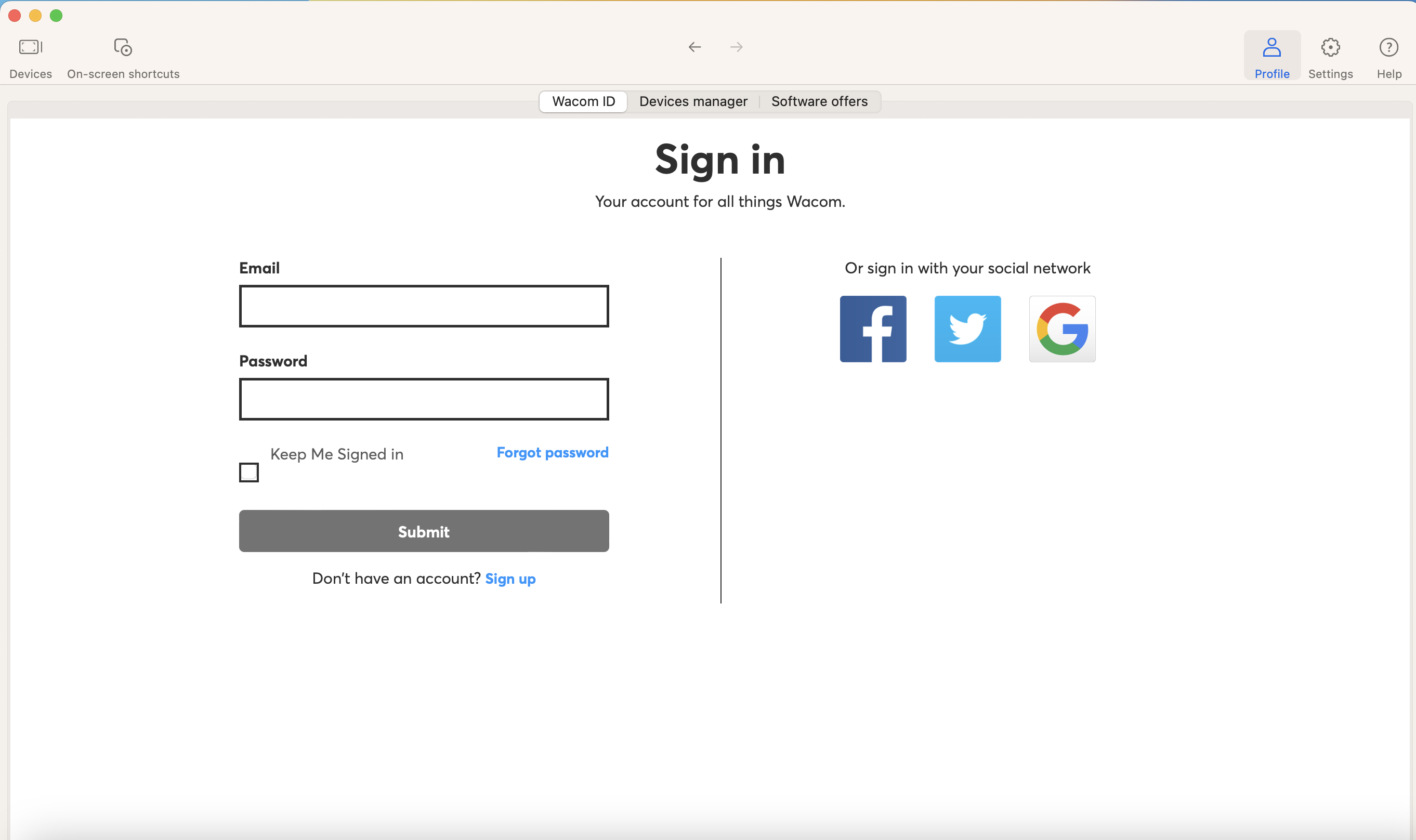Viewport: 1416px width, 840px height.
Task: Click the back navigation arrow
Action: tap(694, 47)
